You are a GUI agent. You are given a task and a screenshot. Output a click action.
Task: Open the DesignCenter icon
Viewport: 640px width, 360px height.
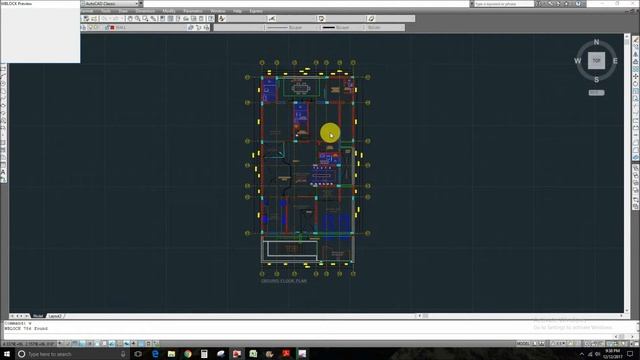[170, 19]
